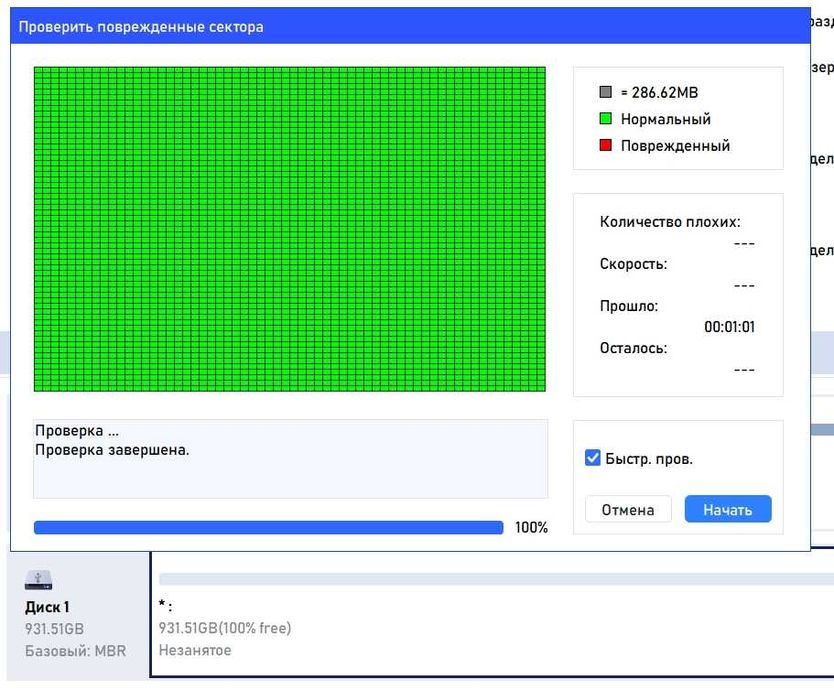Click the scan log text area
This screenshot has height=699, width=834.
point(290,459)
